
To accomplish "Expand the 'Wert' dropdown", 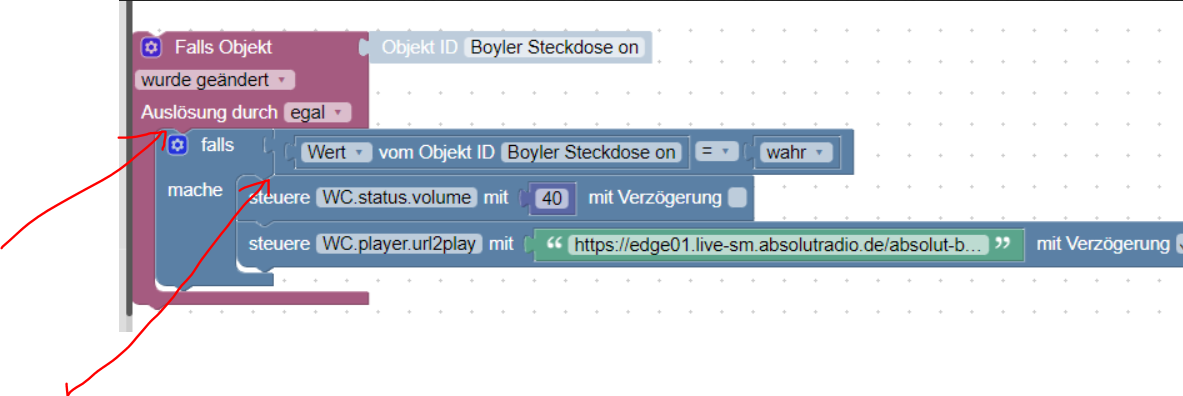I will [x=336, y=152].
